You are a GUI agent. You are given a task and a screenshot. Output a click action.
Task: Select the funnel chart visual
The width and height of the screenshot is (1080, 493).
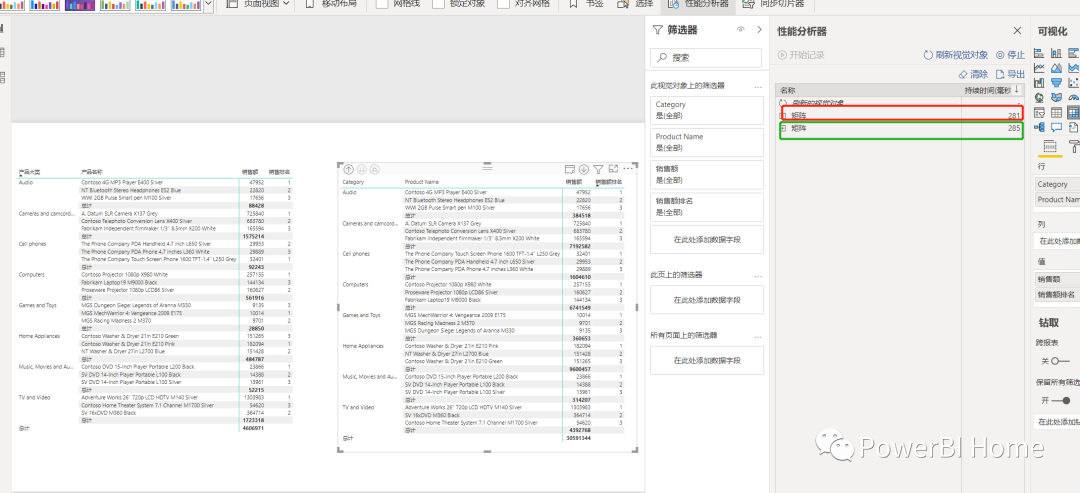[x=1057, y=83]
